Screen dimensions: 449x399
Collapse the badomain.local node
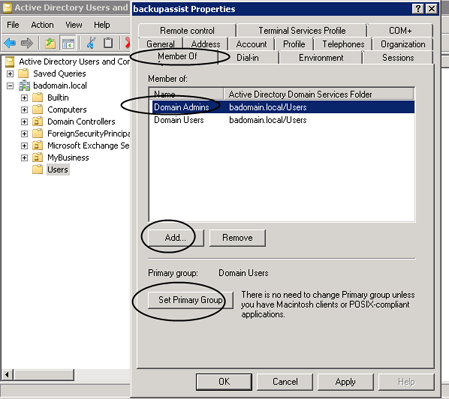coord(10,86)
